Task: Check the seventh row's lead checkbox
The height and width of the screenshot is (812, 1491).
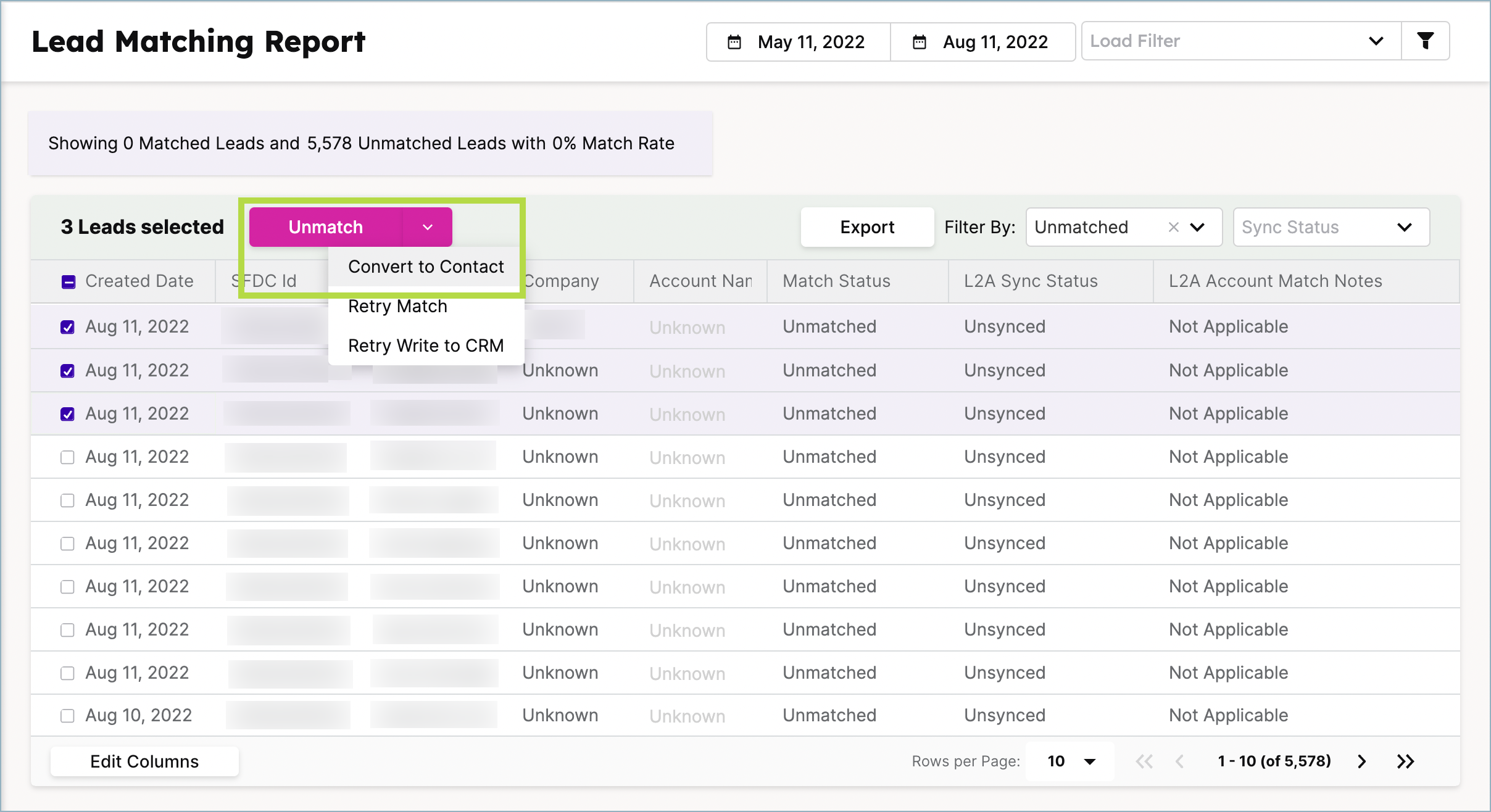Action: pos(67,587)
